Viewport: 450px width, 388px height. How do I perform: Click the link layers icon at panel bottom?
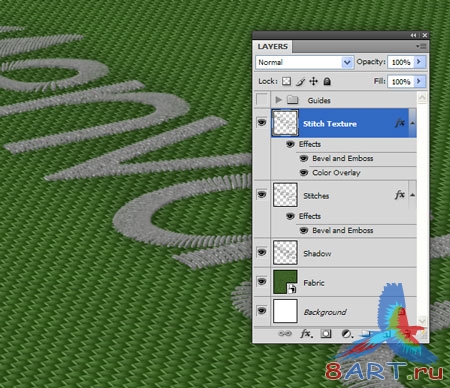[285, 333]
